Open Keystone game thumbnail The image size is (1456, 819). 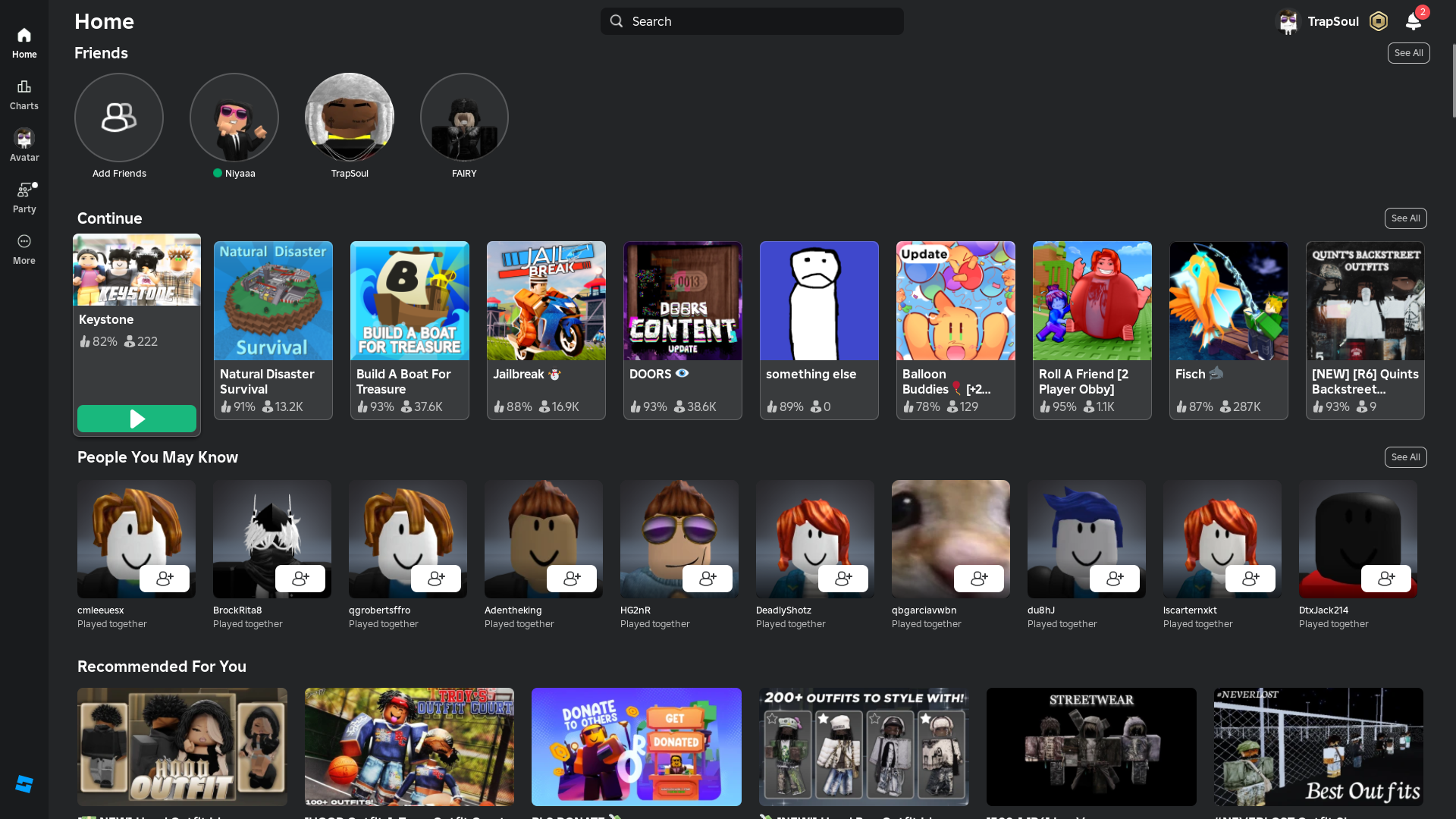[x=136, y=271]
